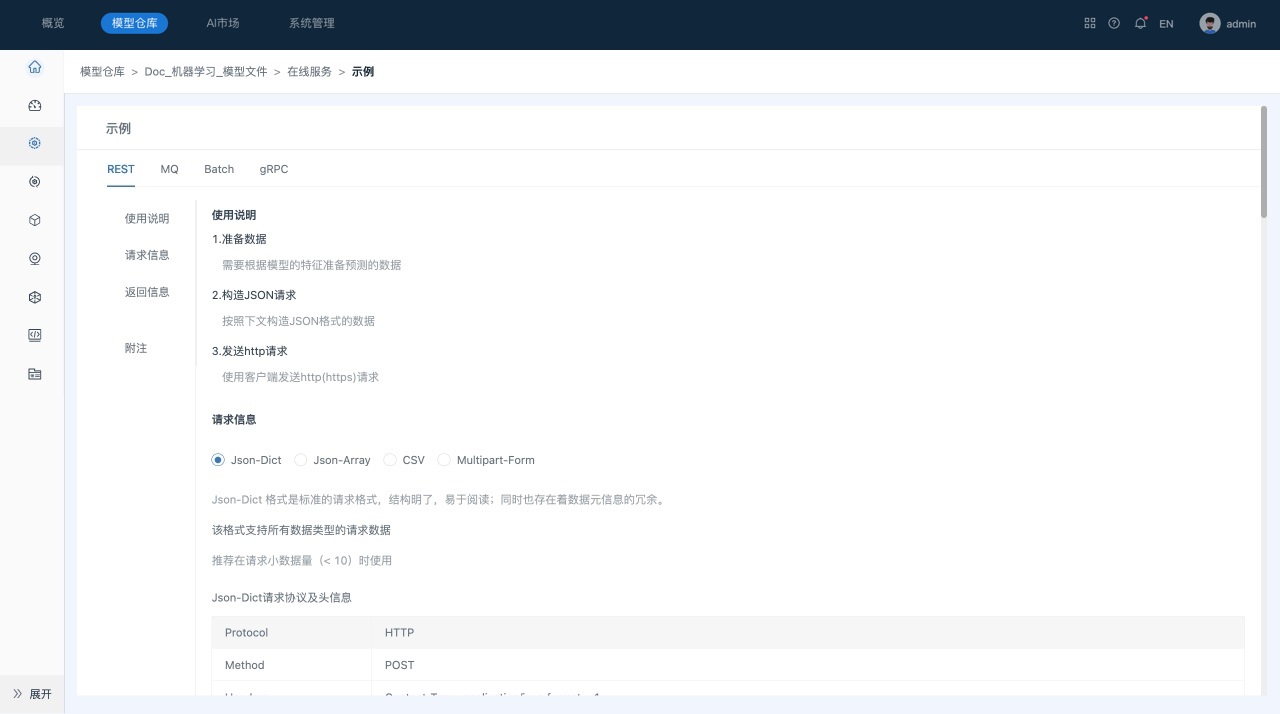Click the code monitor icon in sidebar

point(35,336)
